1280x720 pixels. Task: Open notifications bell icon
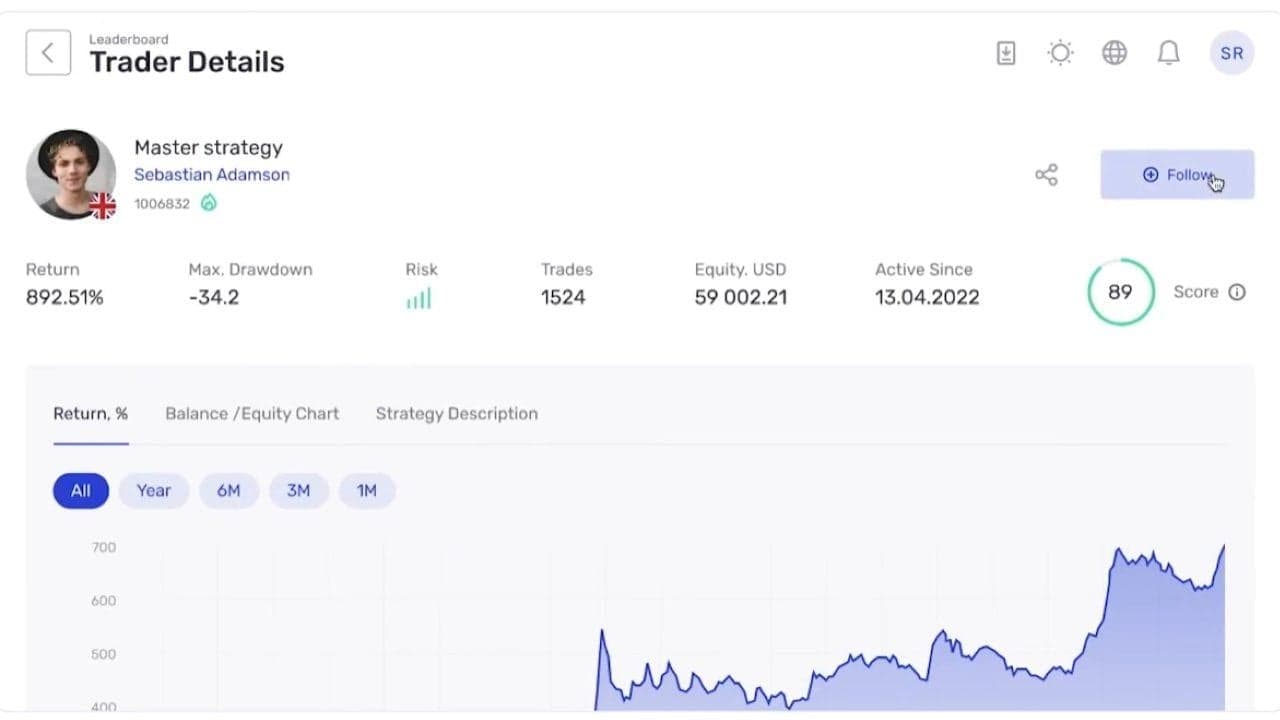tap(1168, 53)
